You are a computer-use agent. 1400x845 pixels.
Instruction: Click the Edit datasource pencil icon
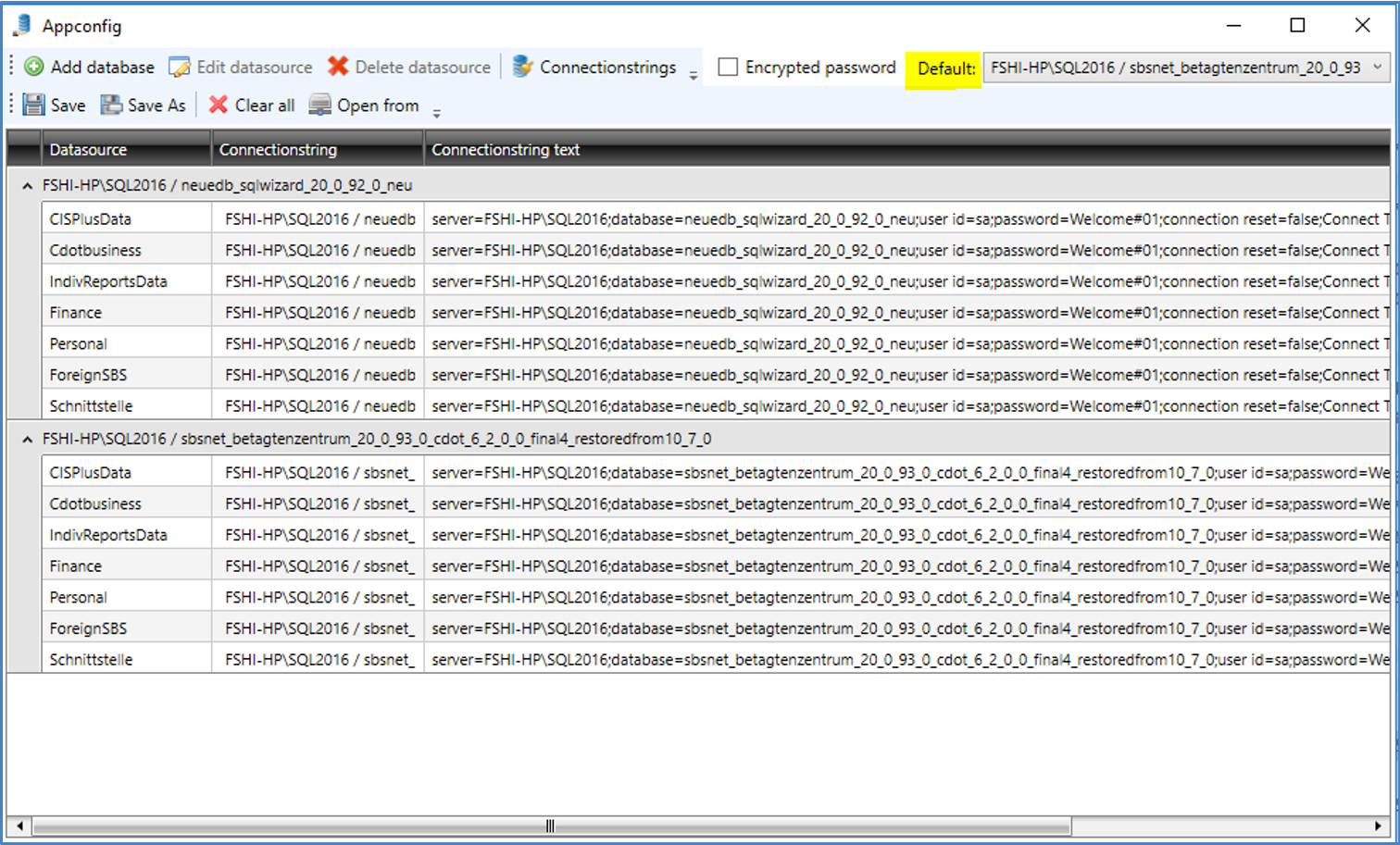180,67
